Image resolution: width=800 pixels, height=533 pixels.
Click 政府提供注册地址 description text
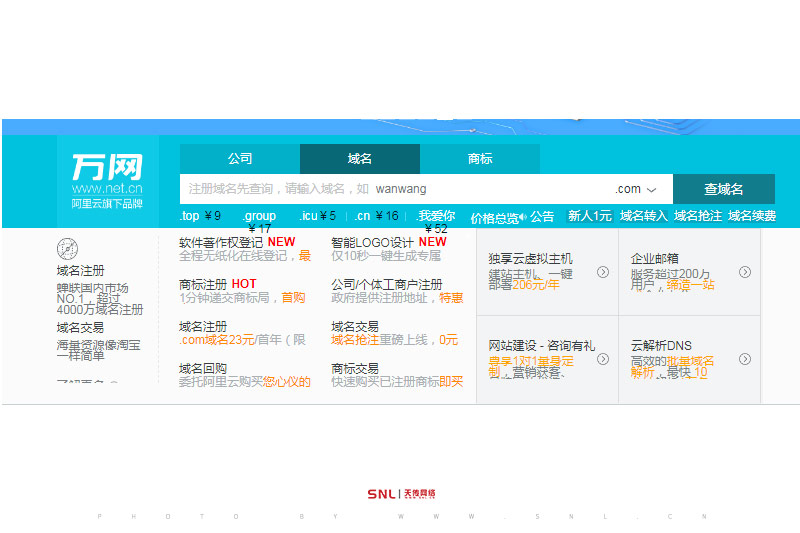click(379, 297)
